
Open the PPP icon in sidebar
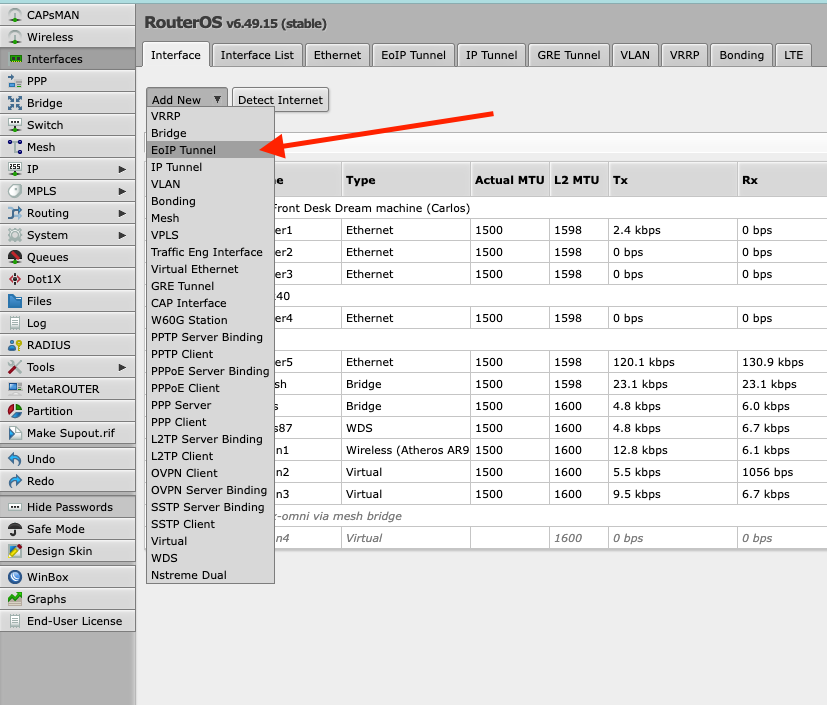(15, 81)
